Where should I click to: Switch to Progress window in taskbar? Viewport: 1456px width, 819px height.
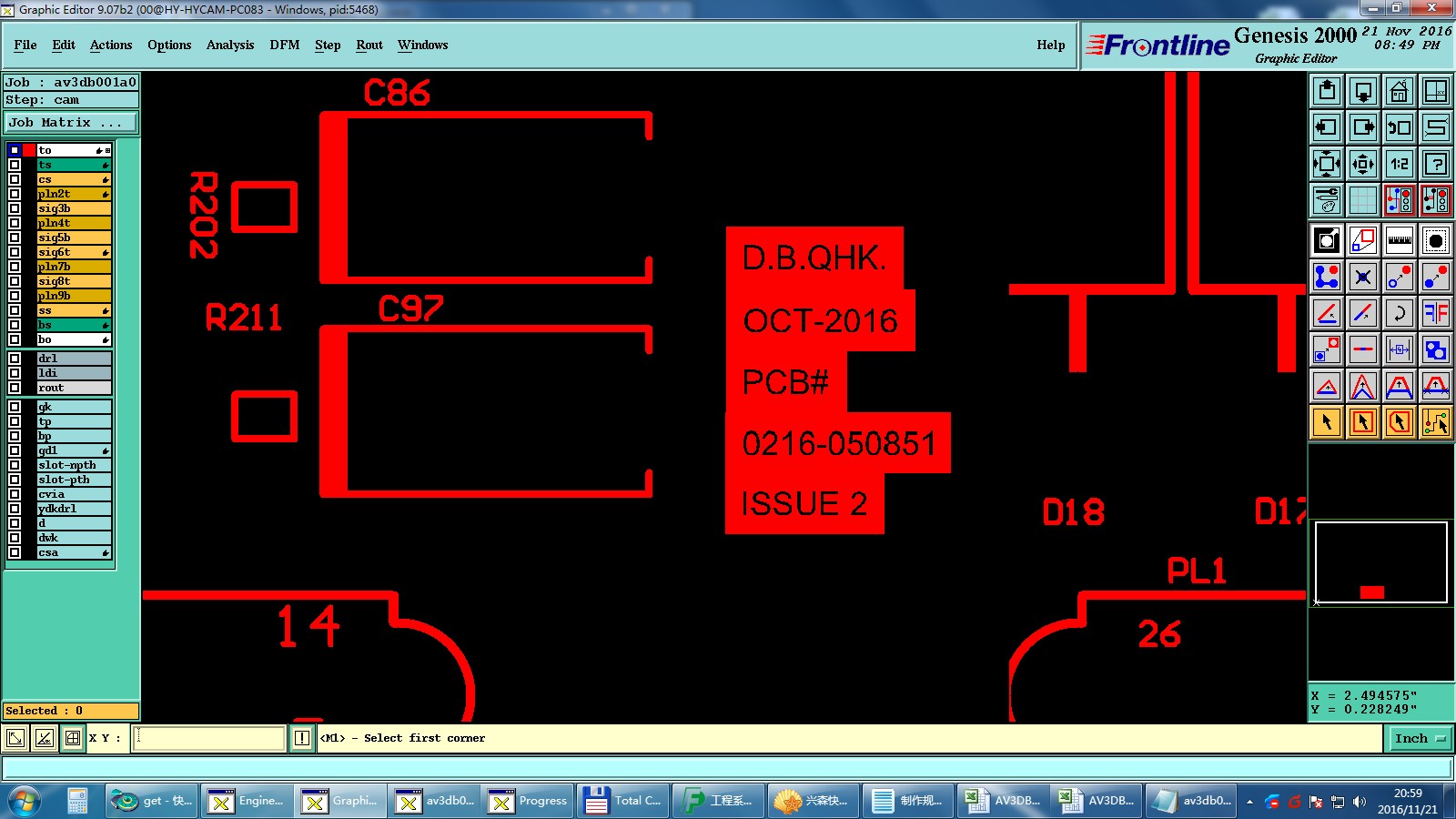(x=529, y=801)
